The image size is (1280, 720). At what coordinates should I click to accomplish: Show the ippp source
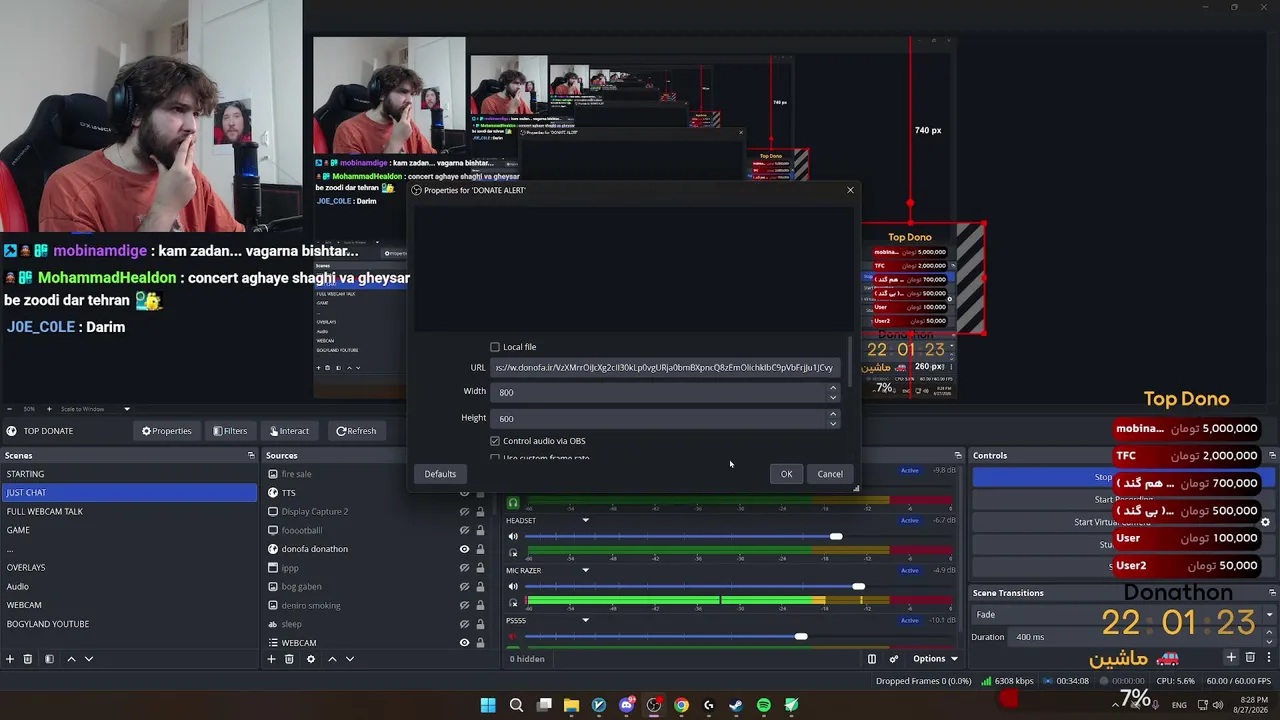pyautogui.click(x=464, y=568)
